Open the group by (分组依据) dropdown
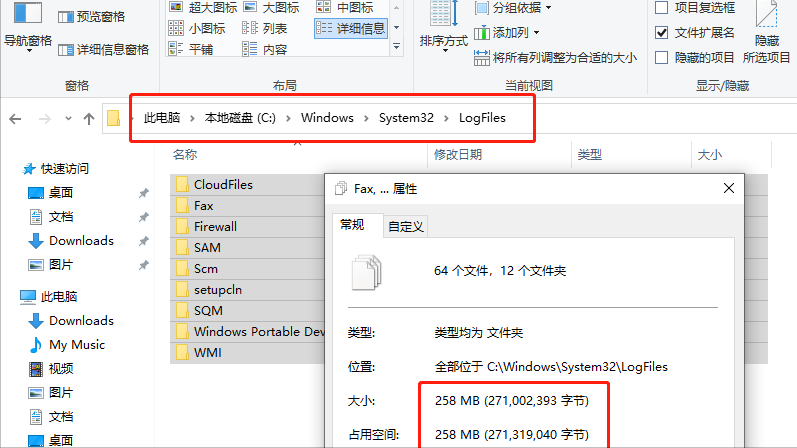Screen dimensions: 797x448 click(512, 8)
